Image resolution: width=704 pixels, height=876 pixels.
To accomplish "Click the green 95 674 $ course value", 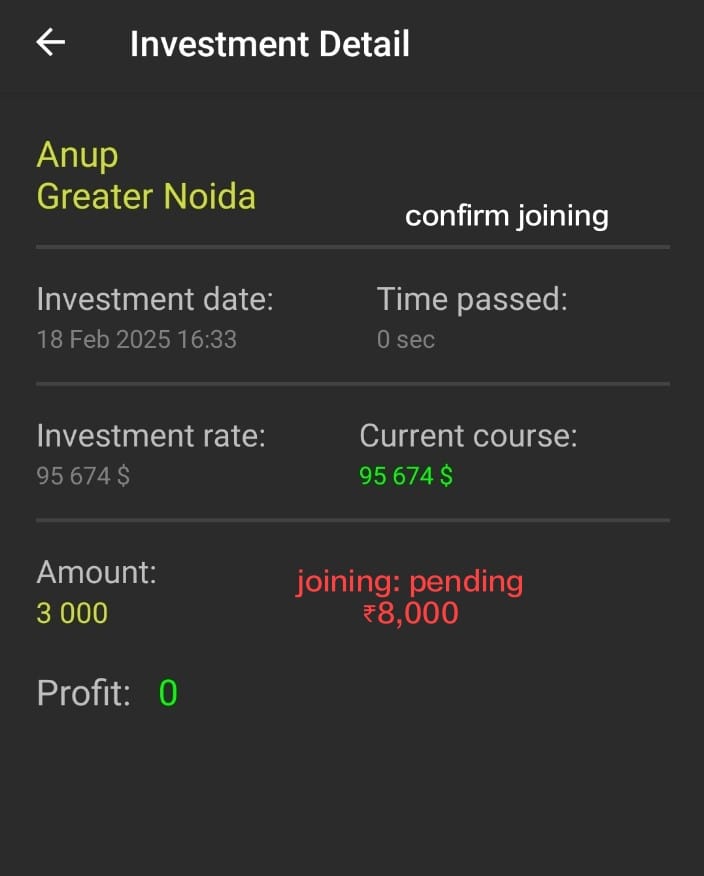I will click(406, 476).
